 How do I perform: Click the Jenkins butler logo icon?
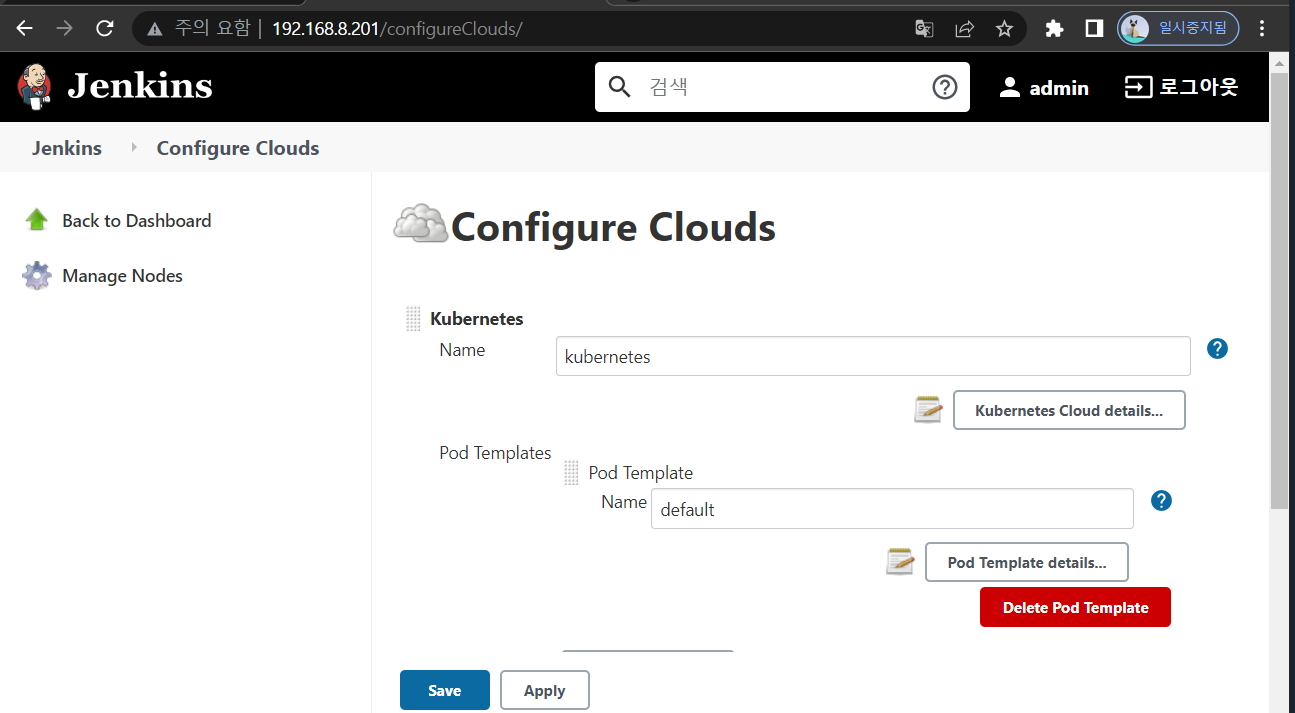point(35,86)
